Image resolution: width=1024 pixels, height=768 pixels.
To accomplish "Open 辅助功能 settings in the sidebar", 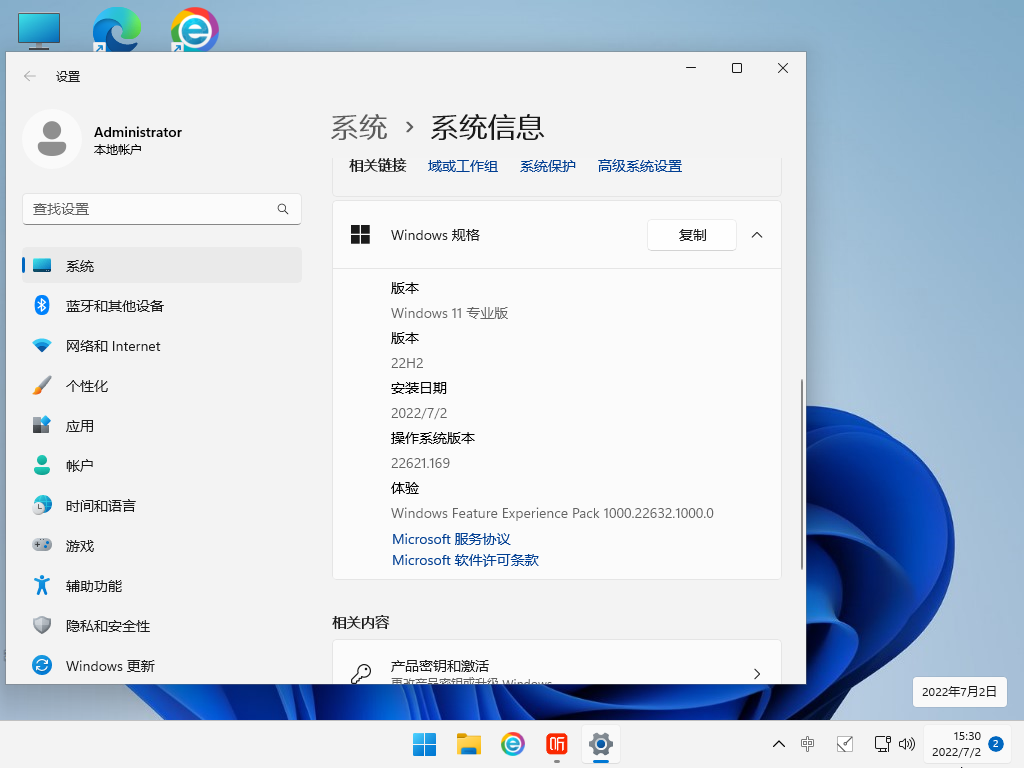I will pyautogui.click(x=96, y=585).
